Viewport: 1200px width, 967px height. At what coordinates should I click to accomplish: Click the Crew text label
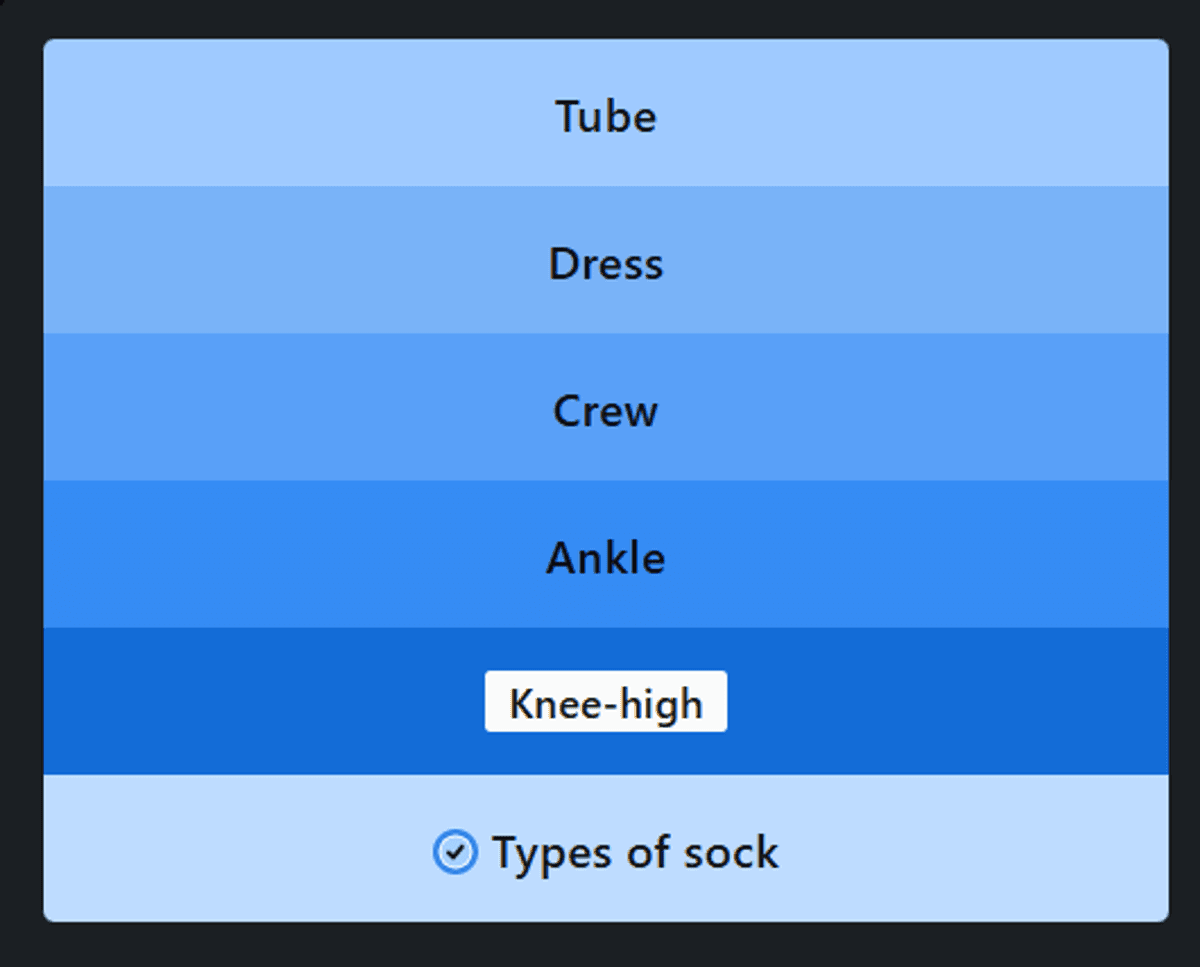pos(606,411)
